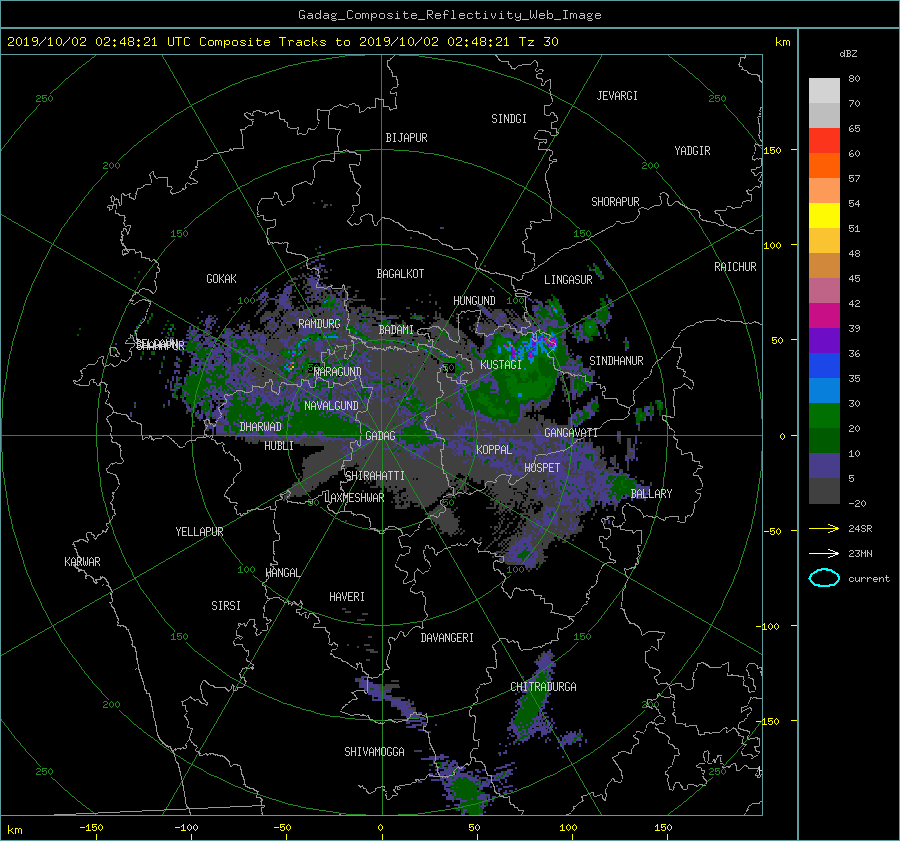
Task: Click the GOKAK city label
Action: click(221, 278)
